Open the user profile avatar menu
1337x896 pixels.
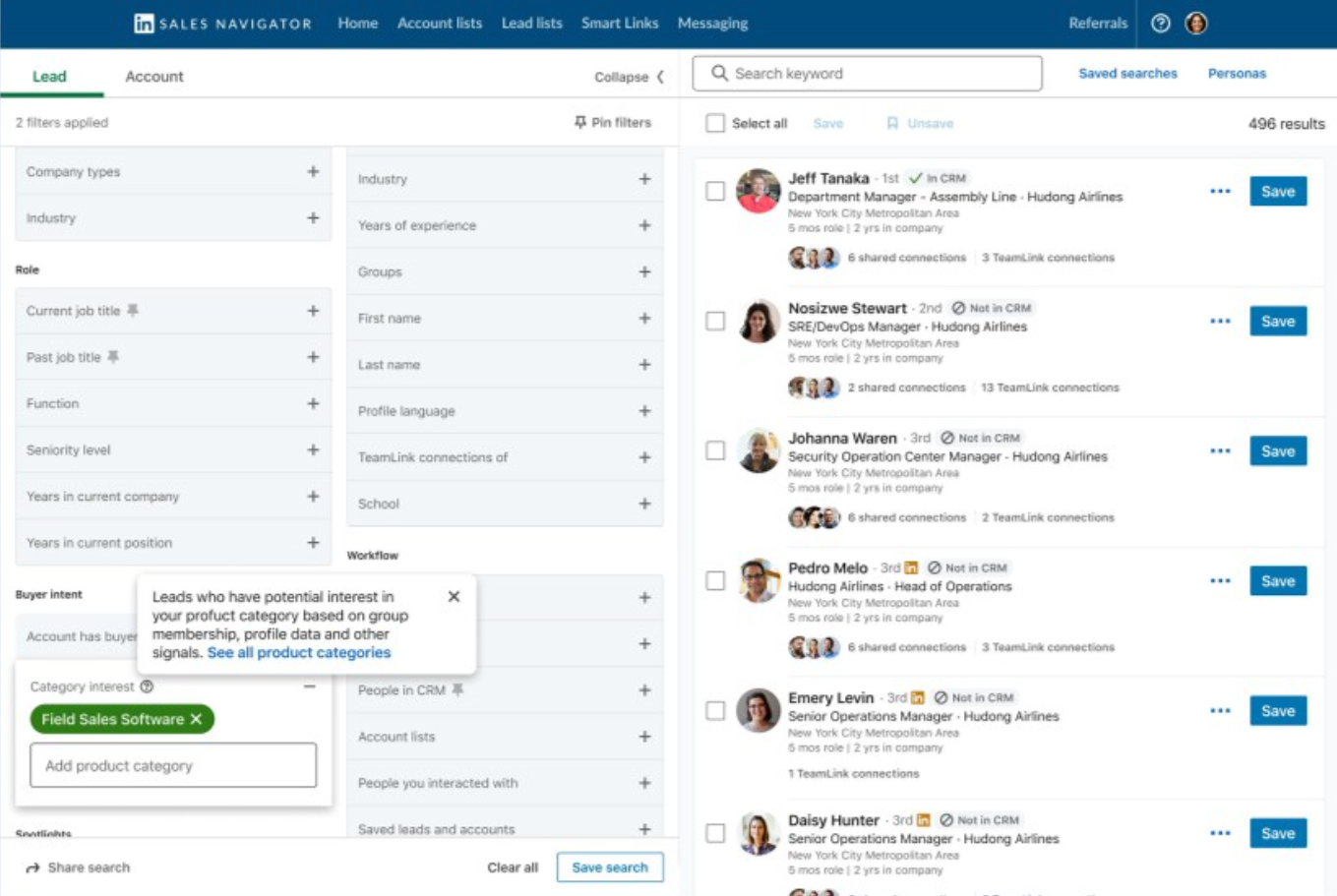coord(1196,24)
